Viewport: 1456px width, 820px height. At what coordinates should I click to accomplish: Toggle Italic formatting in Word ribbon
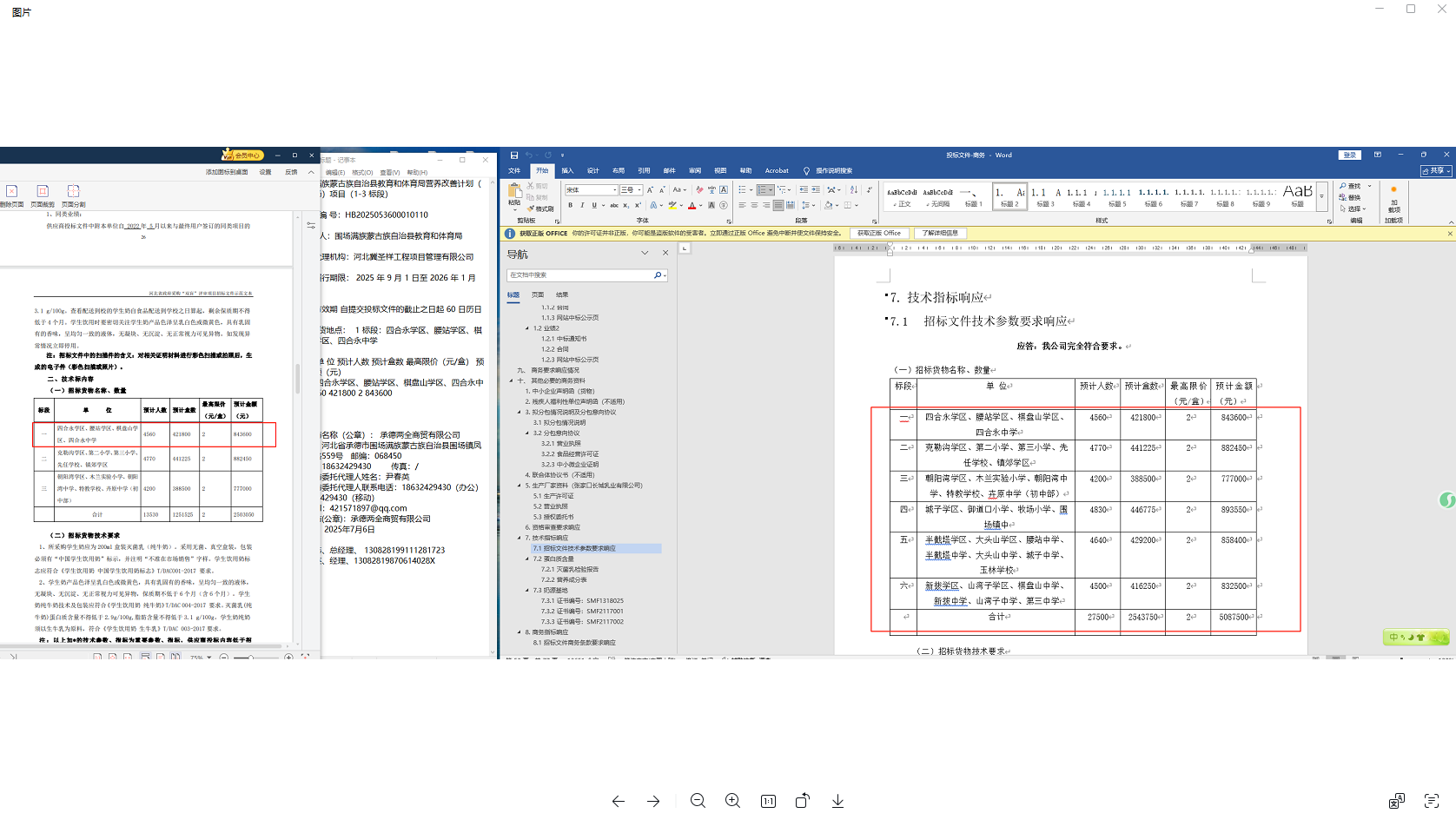[x=582, y=206]
